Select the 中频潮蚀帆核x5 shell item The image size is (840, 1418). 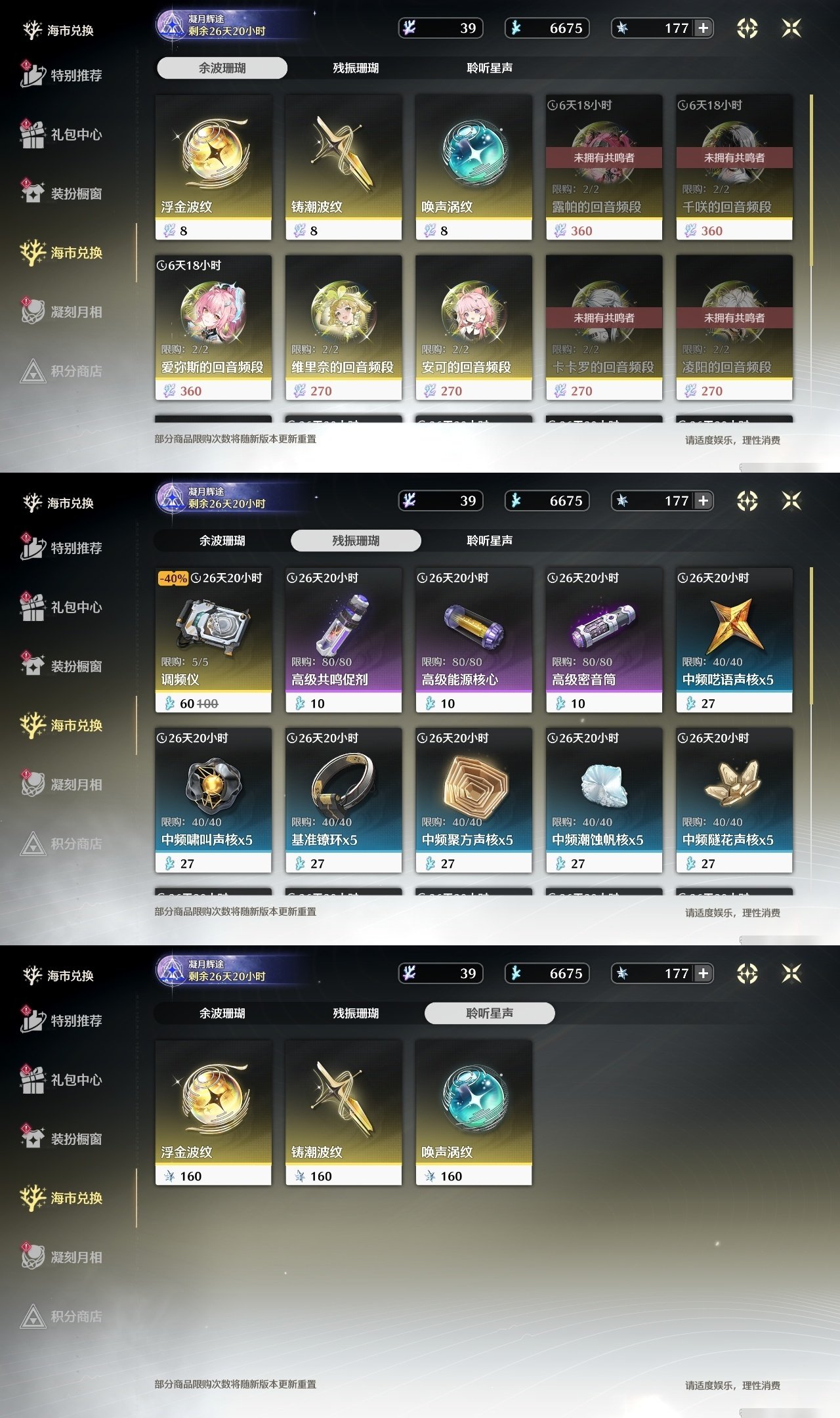pos(604,800)
